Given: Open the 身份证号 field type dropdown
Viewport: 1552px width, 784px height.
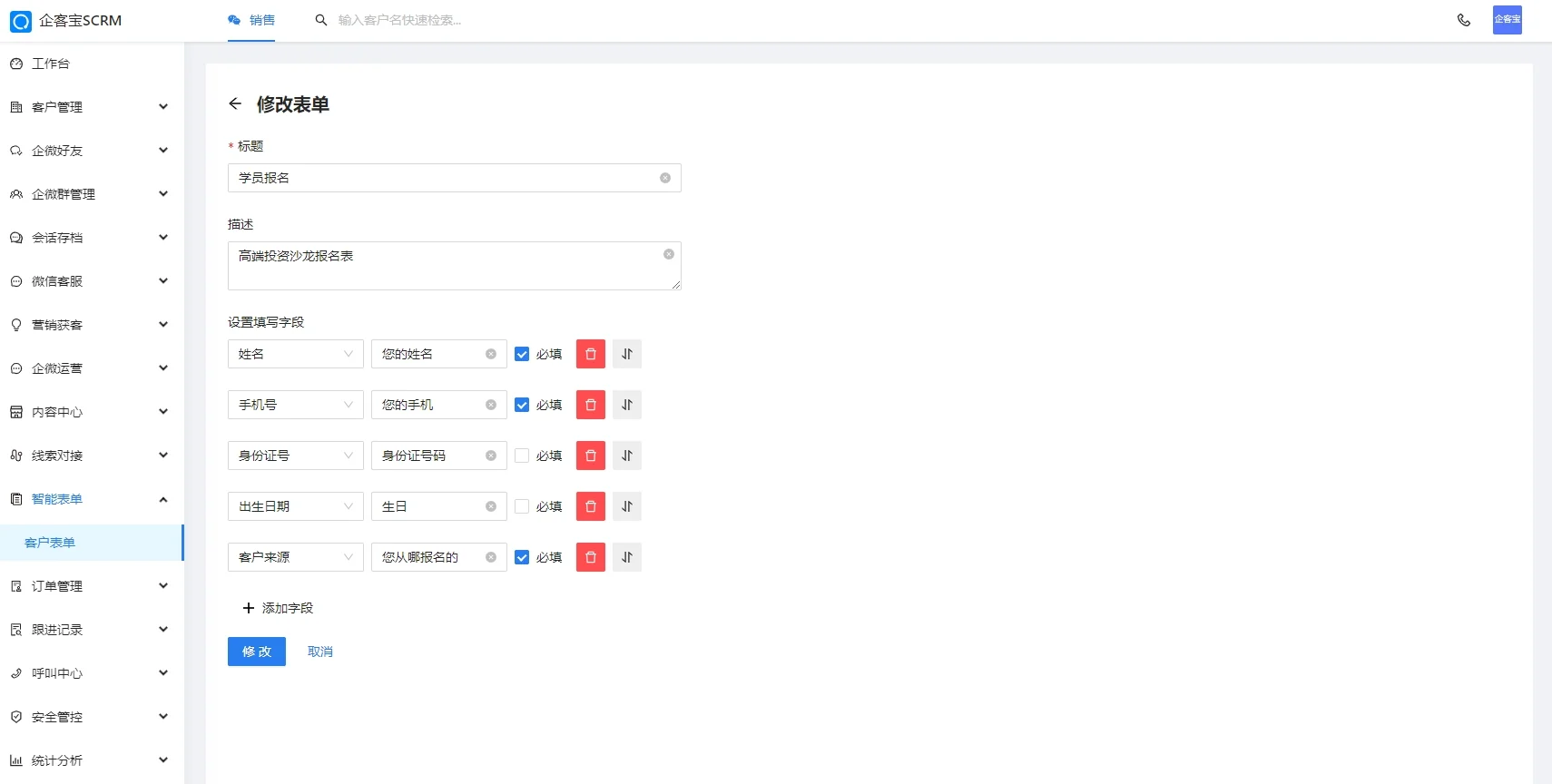Looking at the screenshot, I should 296,456.
